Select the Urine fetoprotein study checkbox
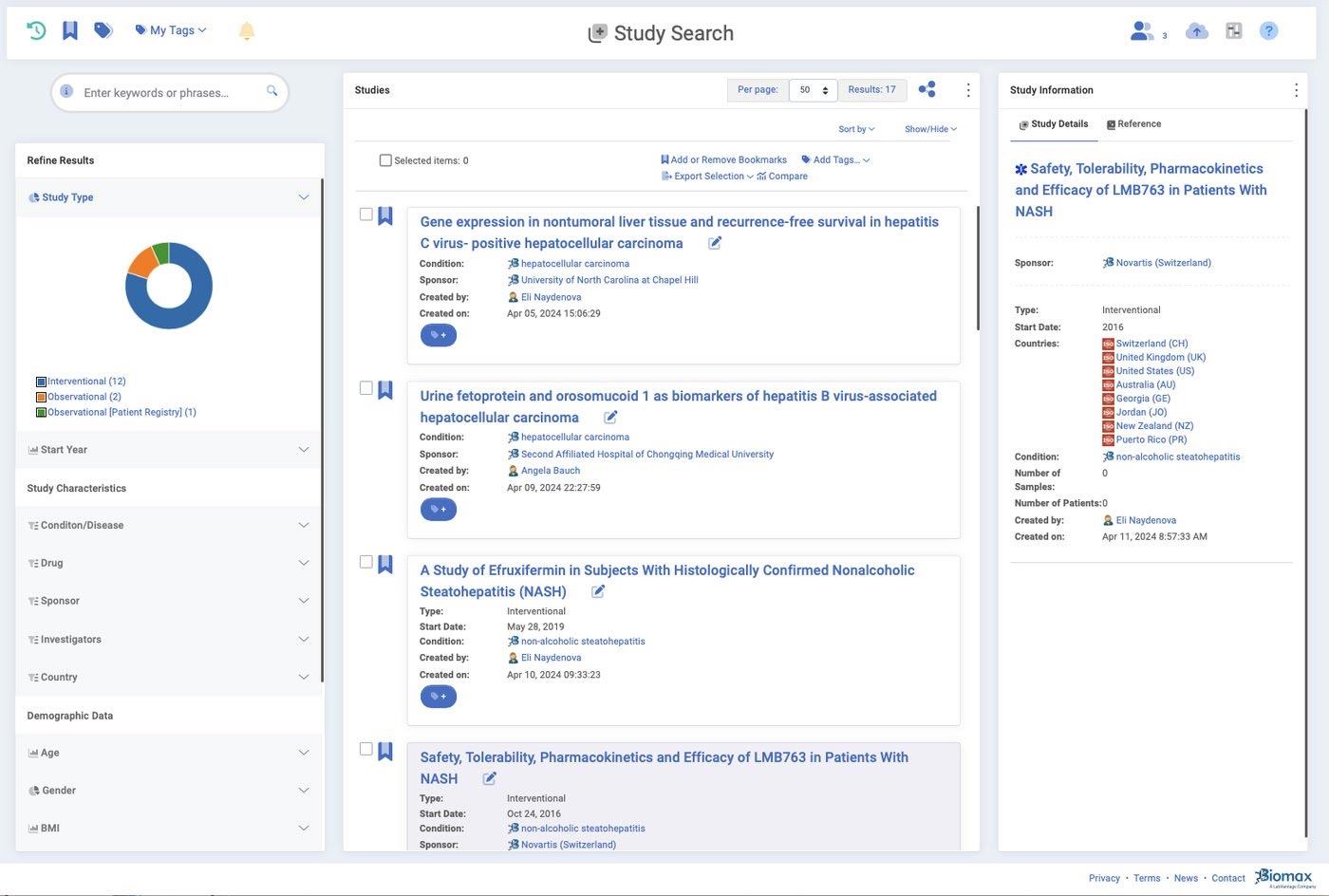Screen dimensions: 1329x896 [365, 388]
